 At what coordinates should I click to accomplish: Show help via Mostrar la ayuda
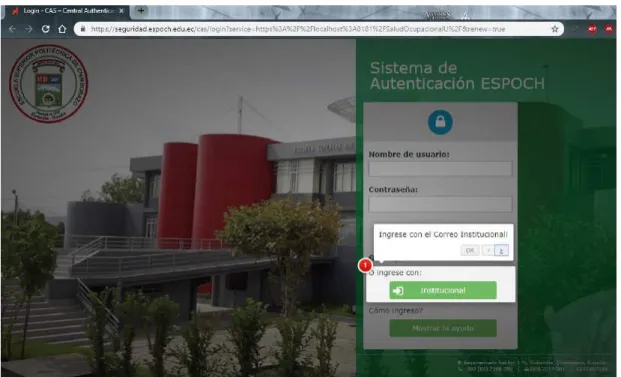pyautogui.click(x=443, y=328)
